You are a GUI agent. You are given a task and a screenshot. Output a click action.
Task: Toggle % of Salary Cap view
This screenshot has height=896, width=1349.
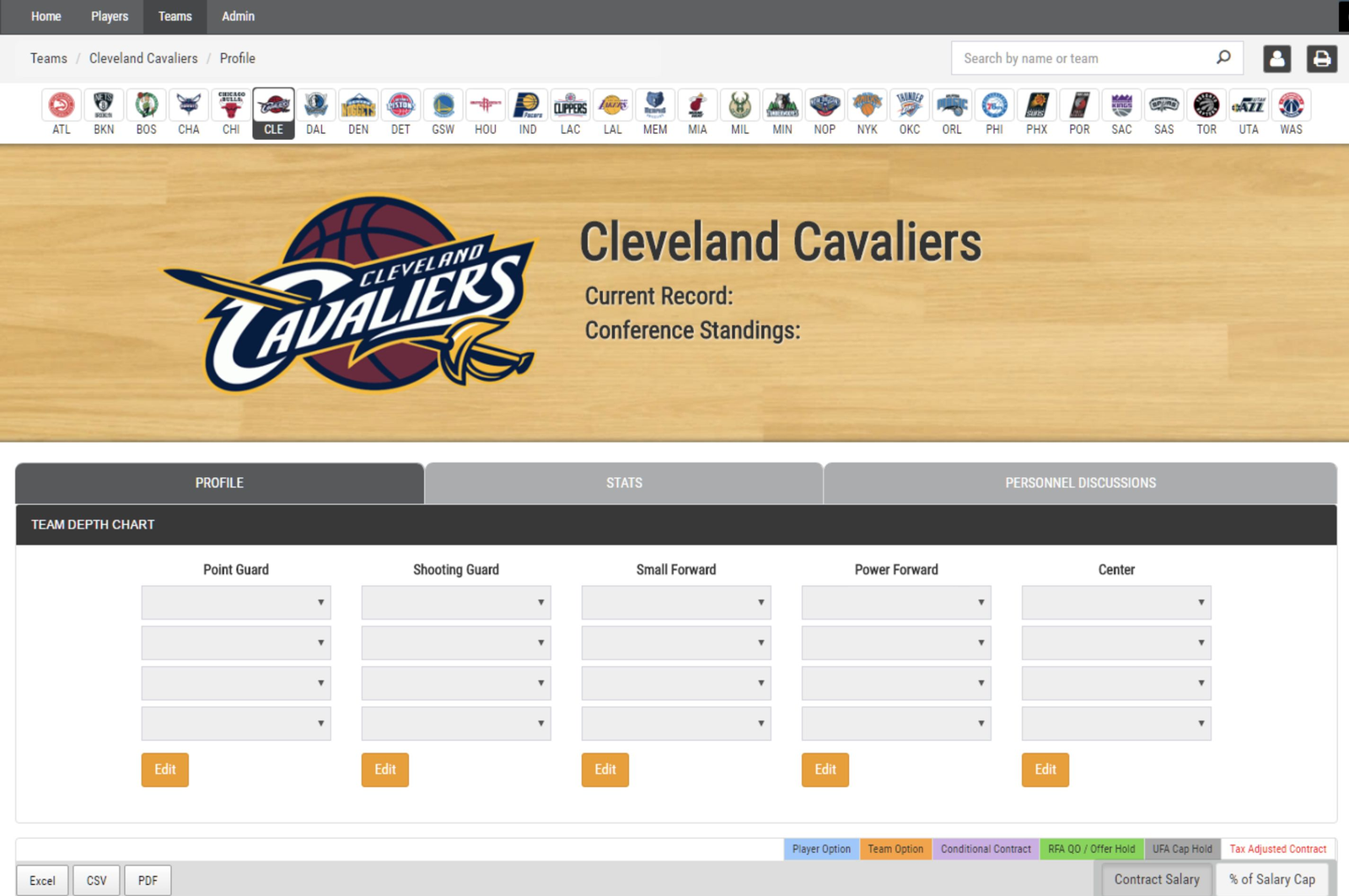pyautogui.click(x=1271, y=879)
